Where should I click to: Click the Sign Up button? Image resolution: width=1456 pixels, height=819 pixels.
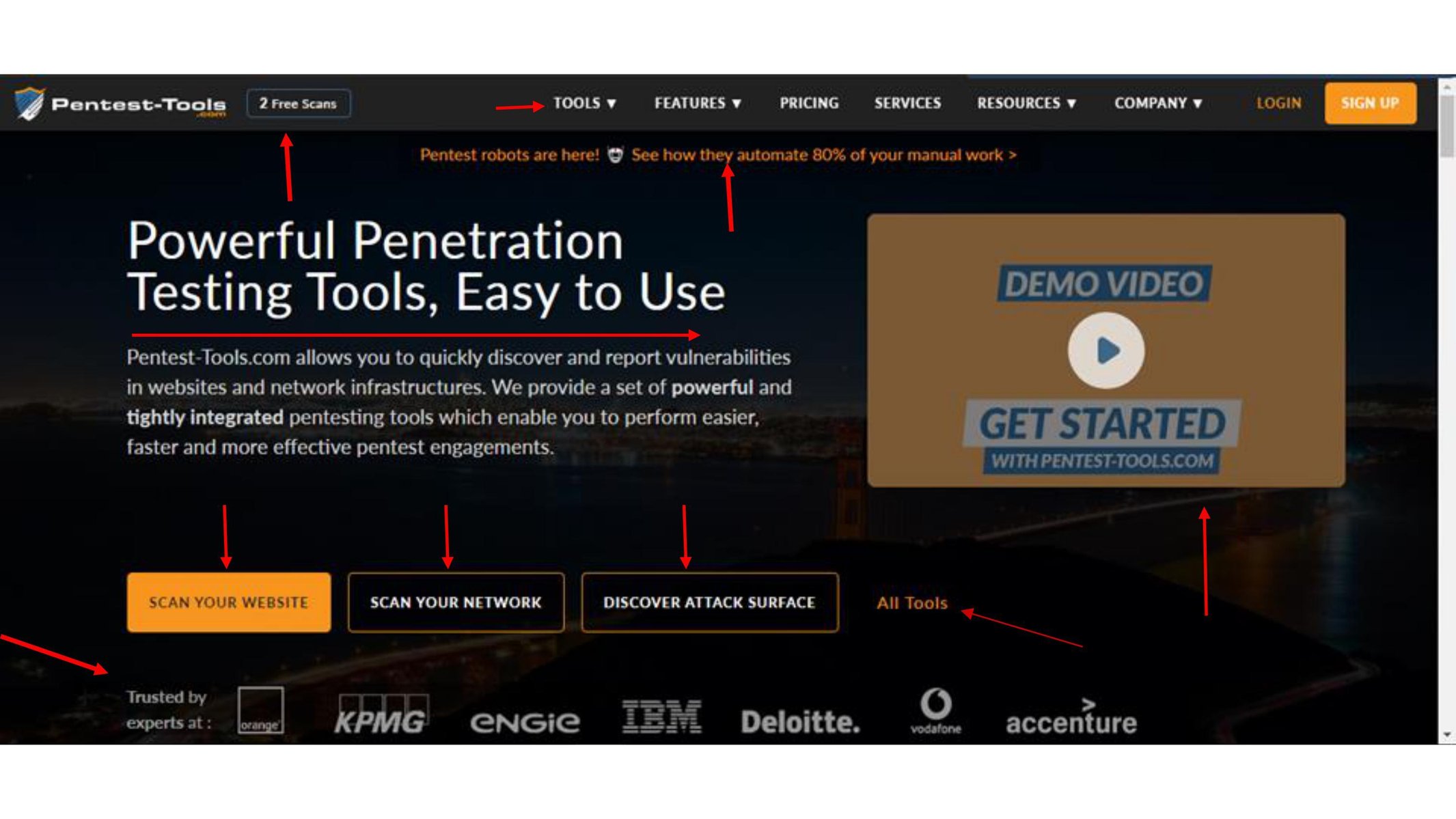pos(1370,103)
